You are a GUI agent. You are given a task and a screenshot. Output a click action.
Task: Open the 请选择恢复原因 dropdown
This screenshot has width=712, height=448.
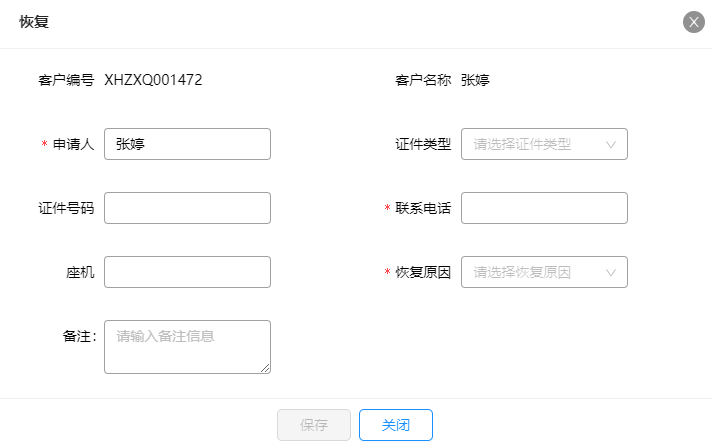coord(544,272)
